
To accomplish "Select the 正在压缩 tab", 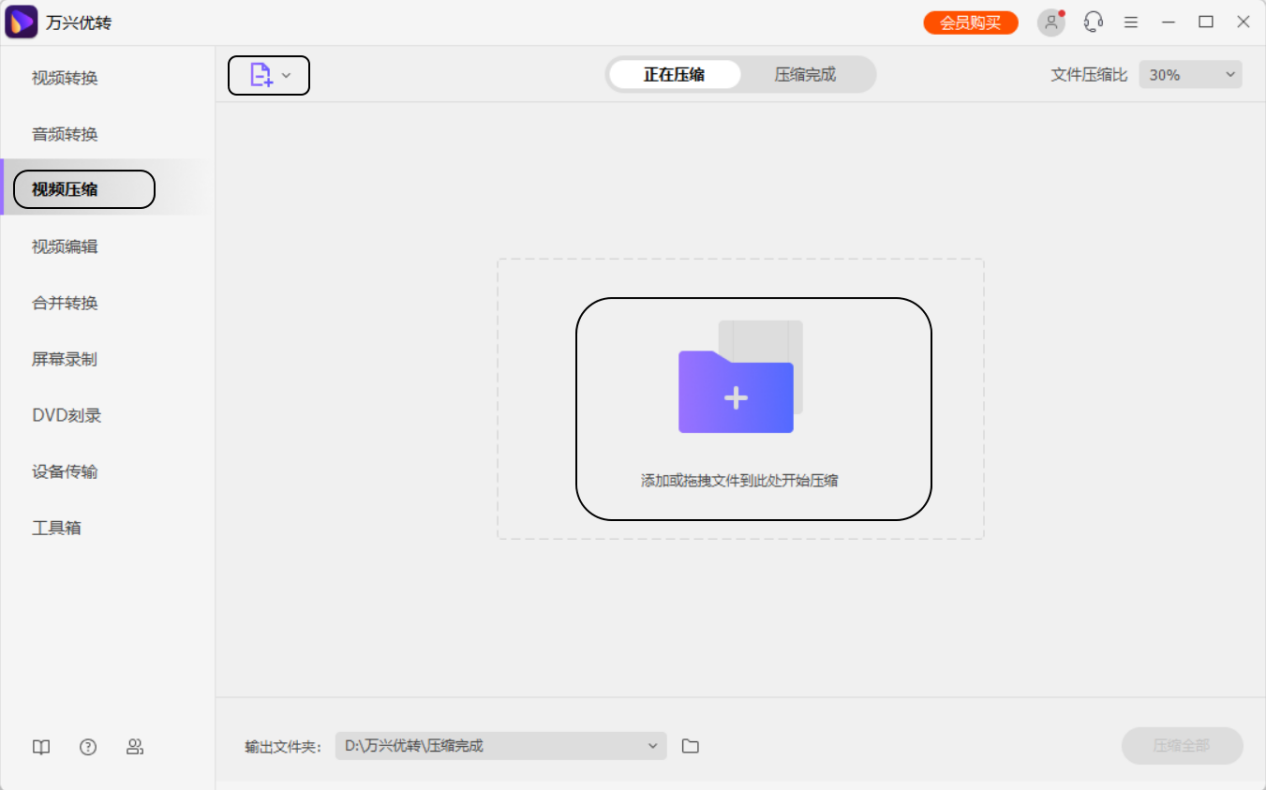I will click(x=674, y=73).
